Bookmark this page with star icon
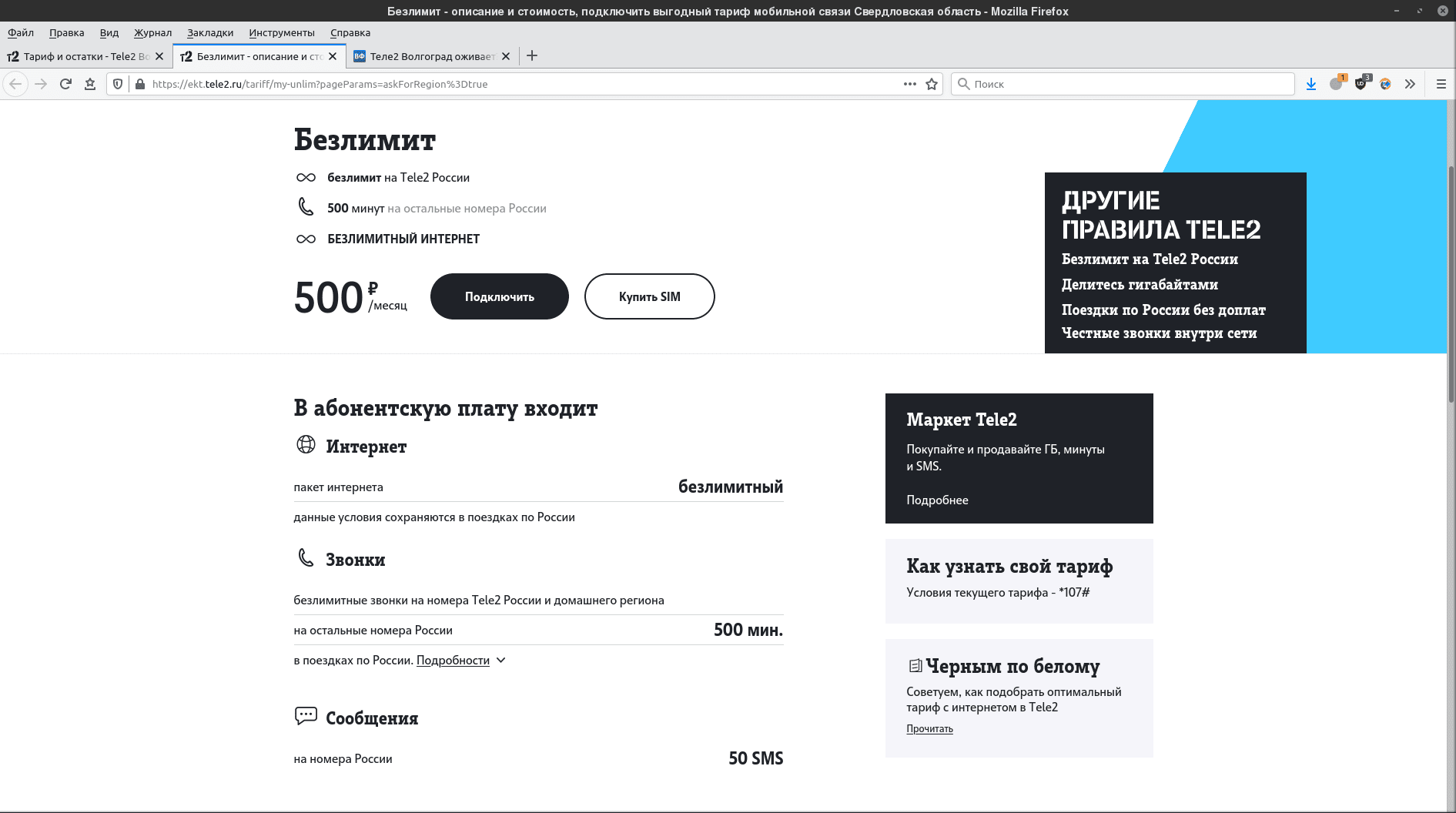Screen dimensions: 1456x813 [x=932, y=84]
